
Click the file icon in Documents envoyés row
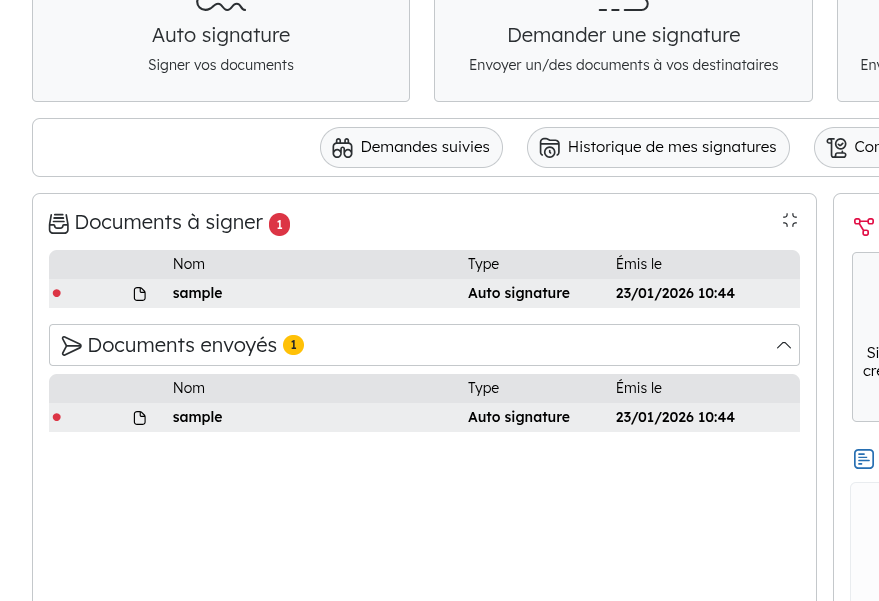click(140, 418)
